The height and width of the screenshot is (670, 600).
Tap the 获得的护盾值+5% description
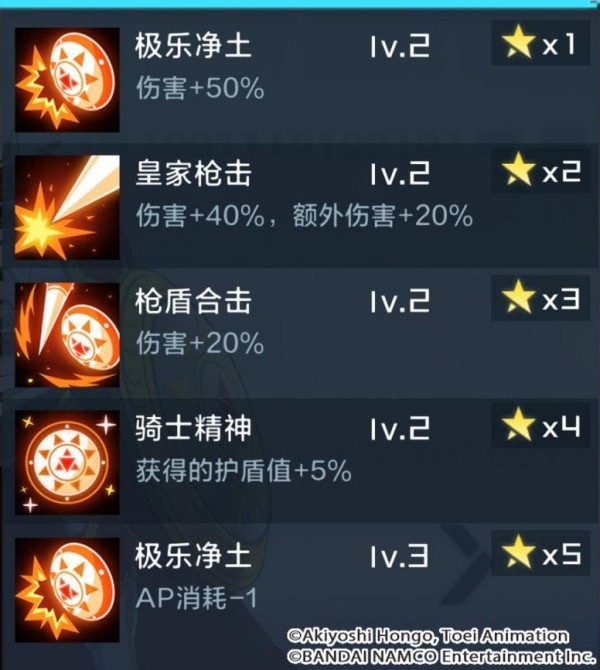pos(244,470)
